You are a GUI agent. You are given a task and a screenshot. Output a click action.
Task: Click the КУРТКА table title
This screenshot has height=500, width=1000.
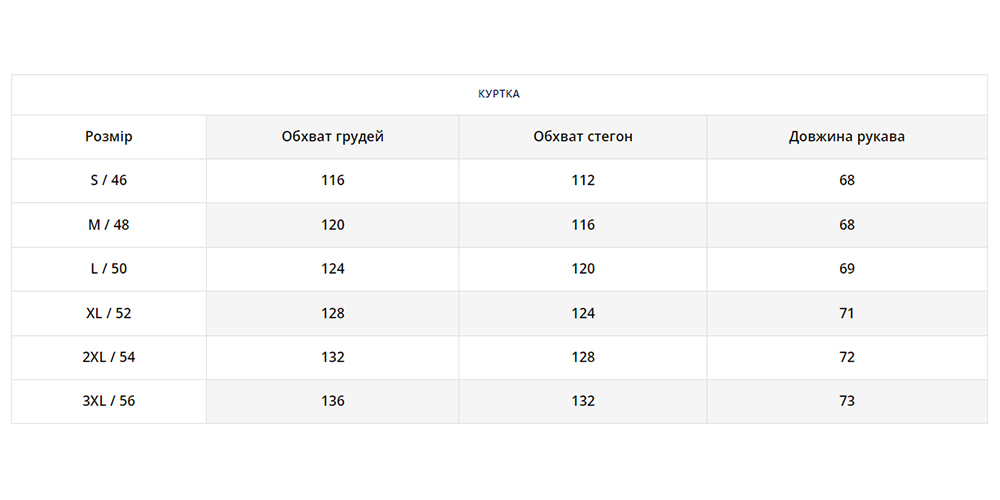click(499, 94)
